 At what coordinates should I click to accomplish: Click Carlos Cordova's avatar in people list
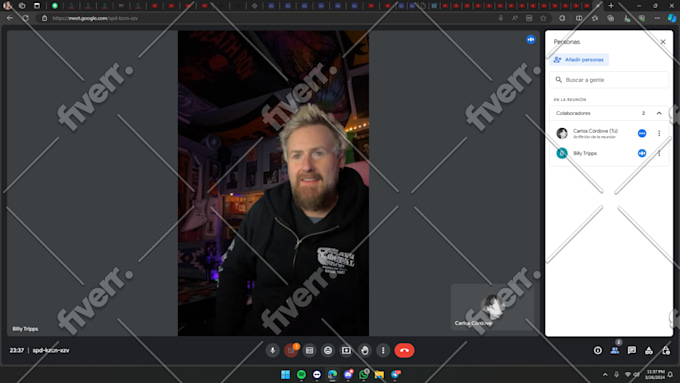click(562, 133)
